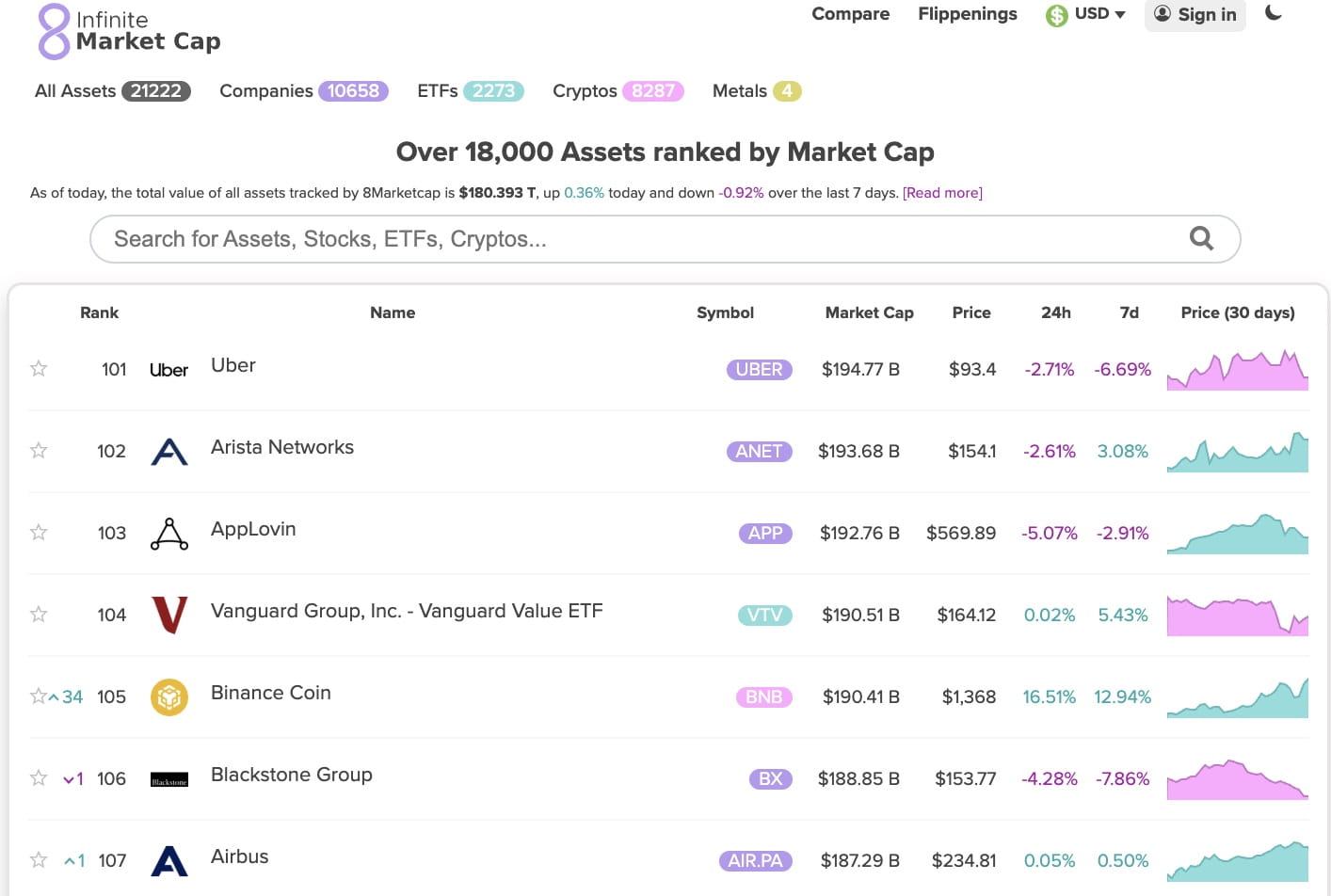Screen dimensions: 1331x896
Task: Favorite Uber with the star icon
Action: (x=39, y=369)
